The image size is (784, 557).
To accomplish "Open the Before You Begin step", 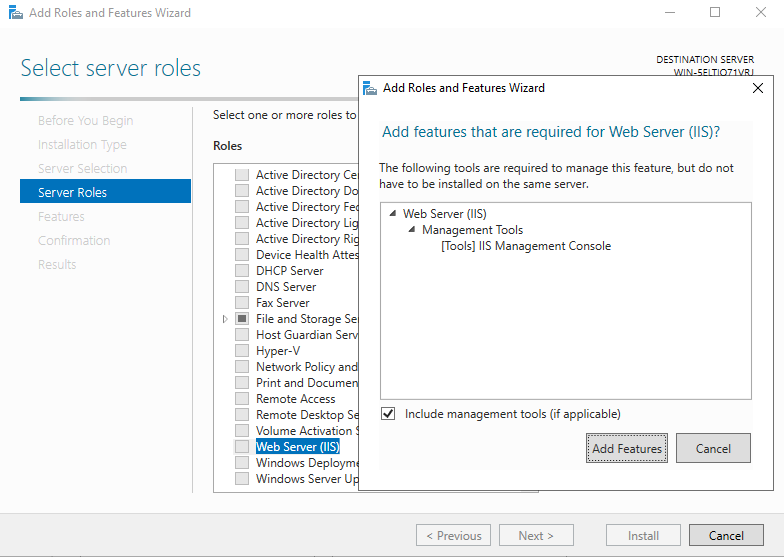I will pyautogui.click(x=85, y=120).
